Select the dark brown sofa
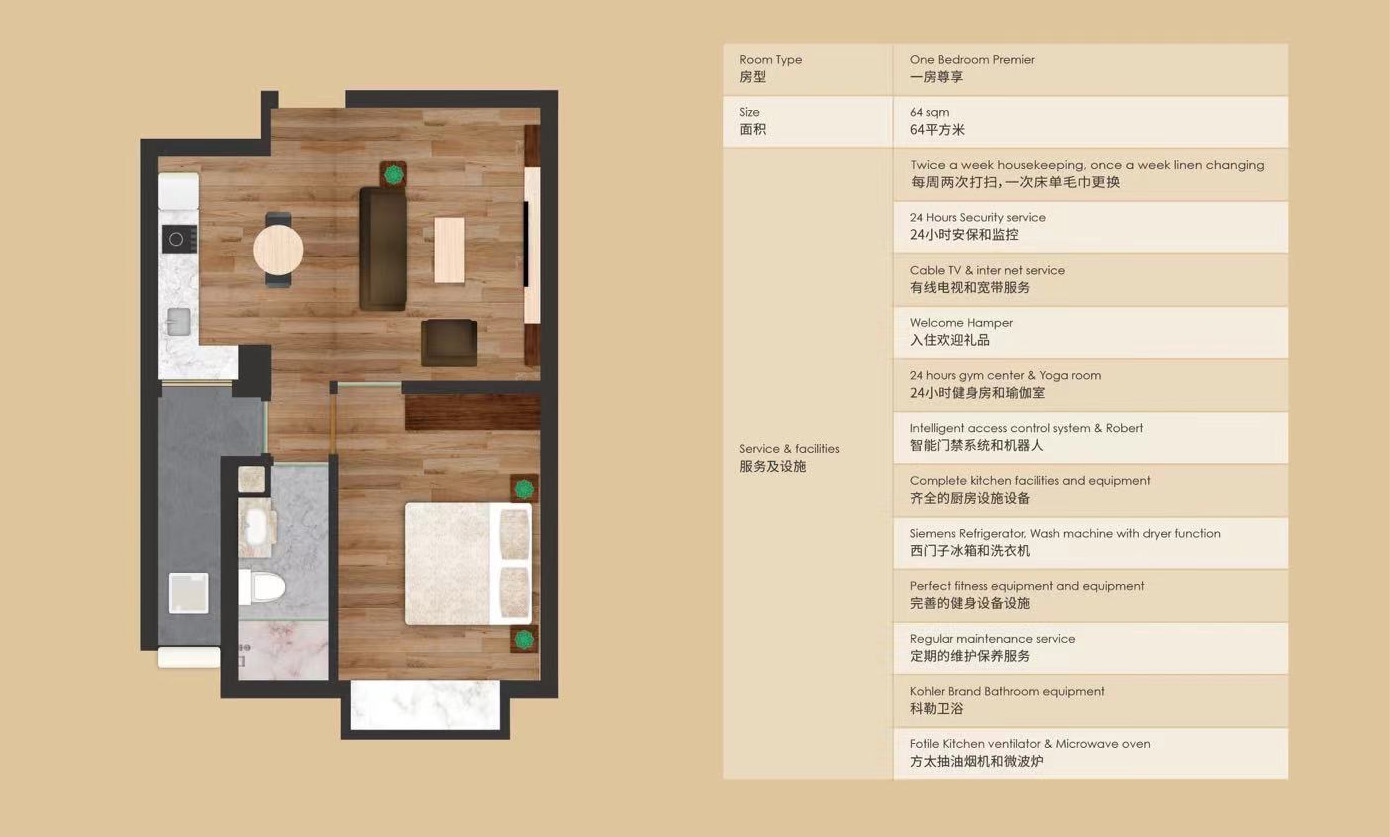Screen dimensions: 1390x837 point(383,249)
